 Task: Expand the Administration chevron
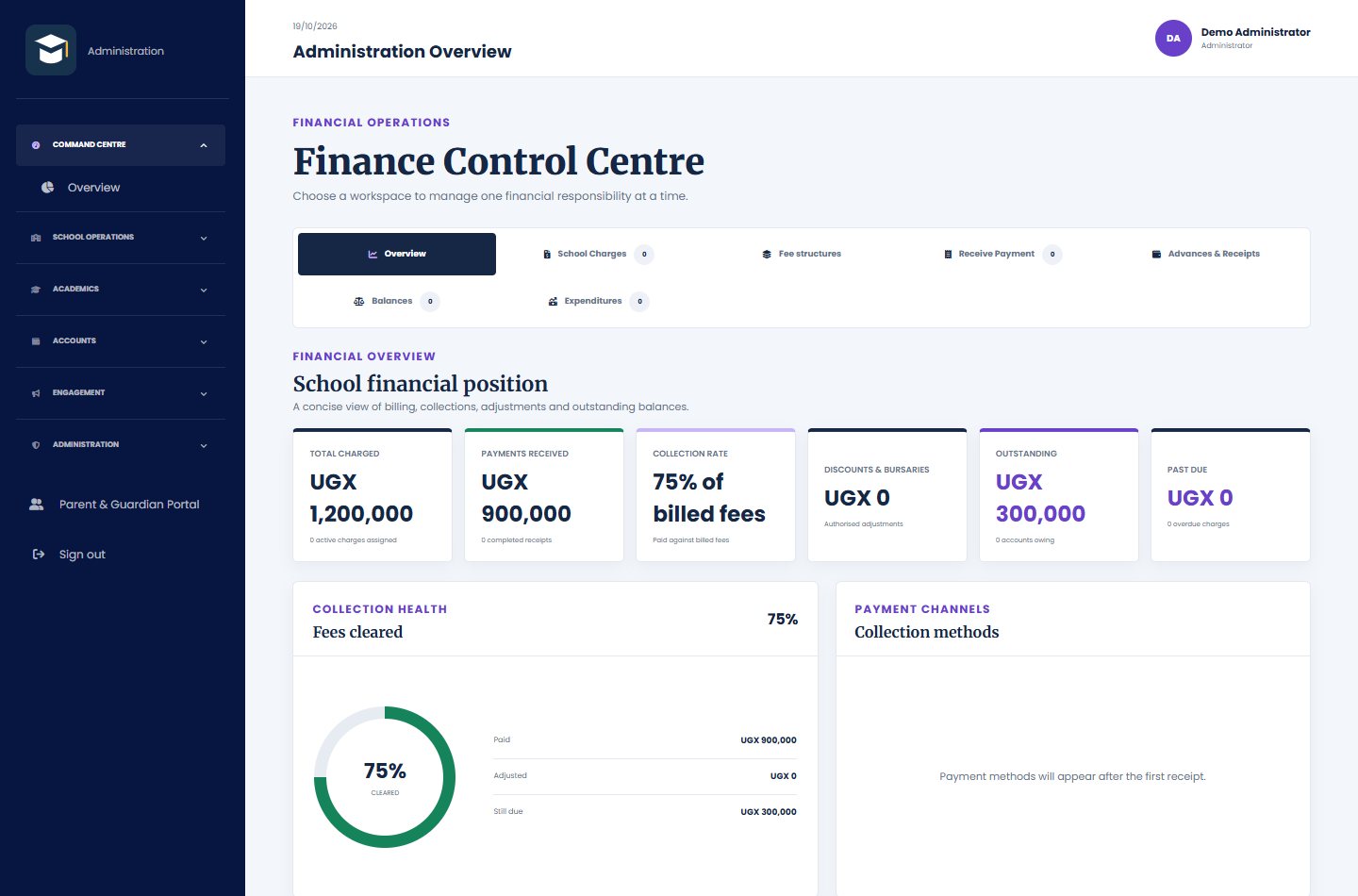[204, 445]
